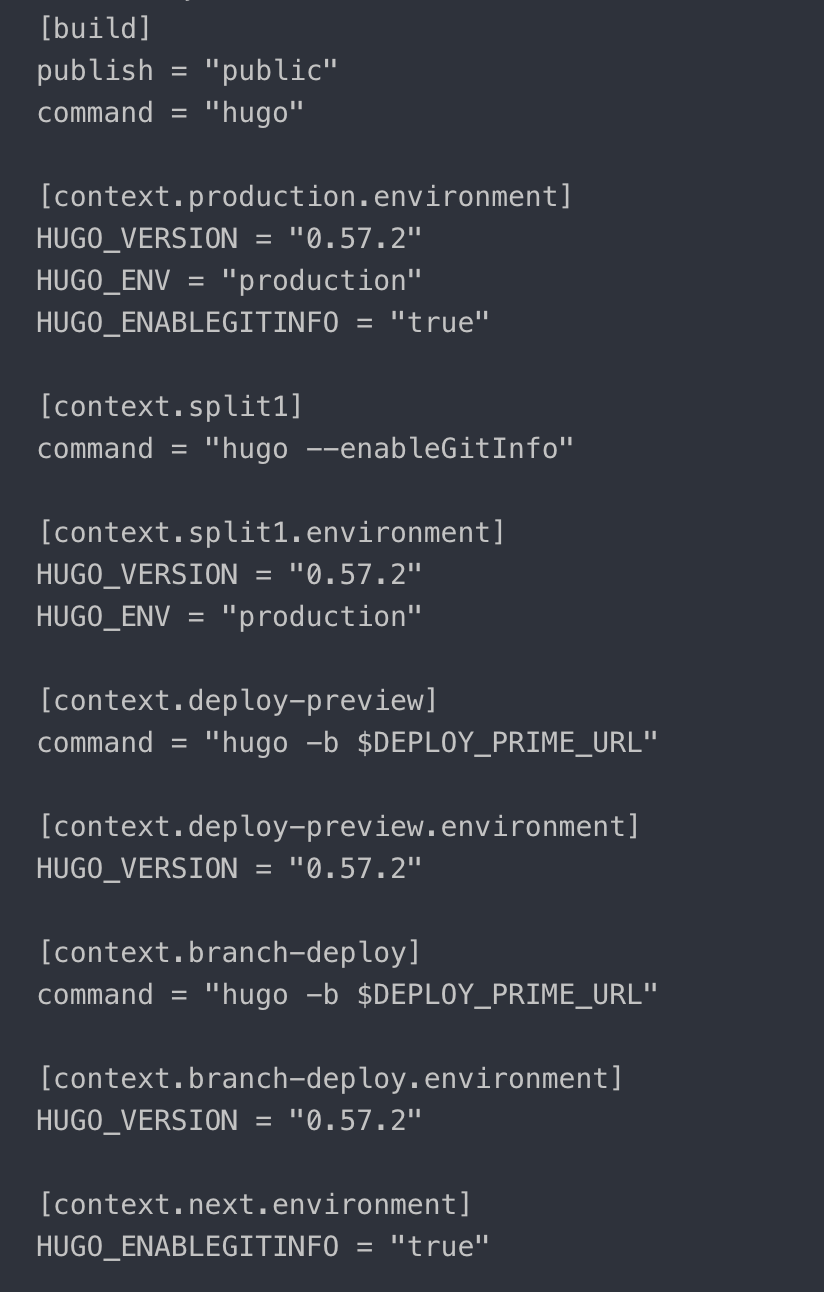Image resolution: width=824 pixels, height=1292 pixels.
Task: Click the deploy-preview command with $DEPLOY_PRIME_URL
Action: tap(347, 742)
